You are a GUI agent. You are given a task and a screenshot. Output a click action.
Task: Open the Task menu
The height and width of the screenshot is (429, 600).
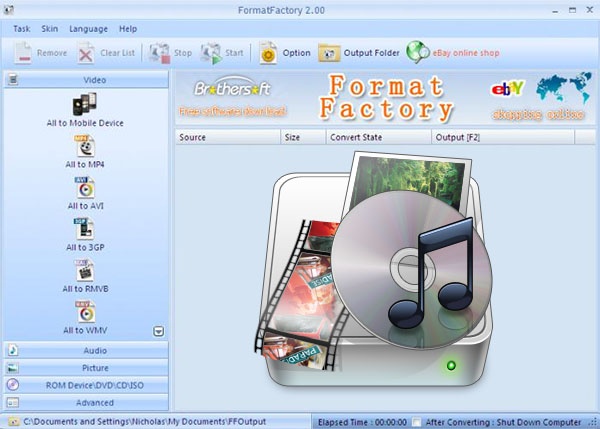[x=21, y=29]
